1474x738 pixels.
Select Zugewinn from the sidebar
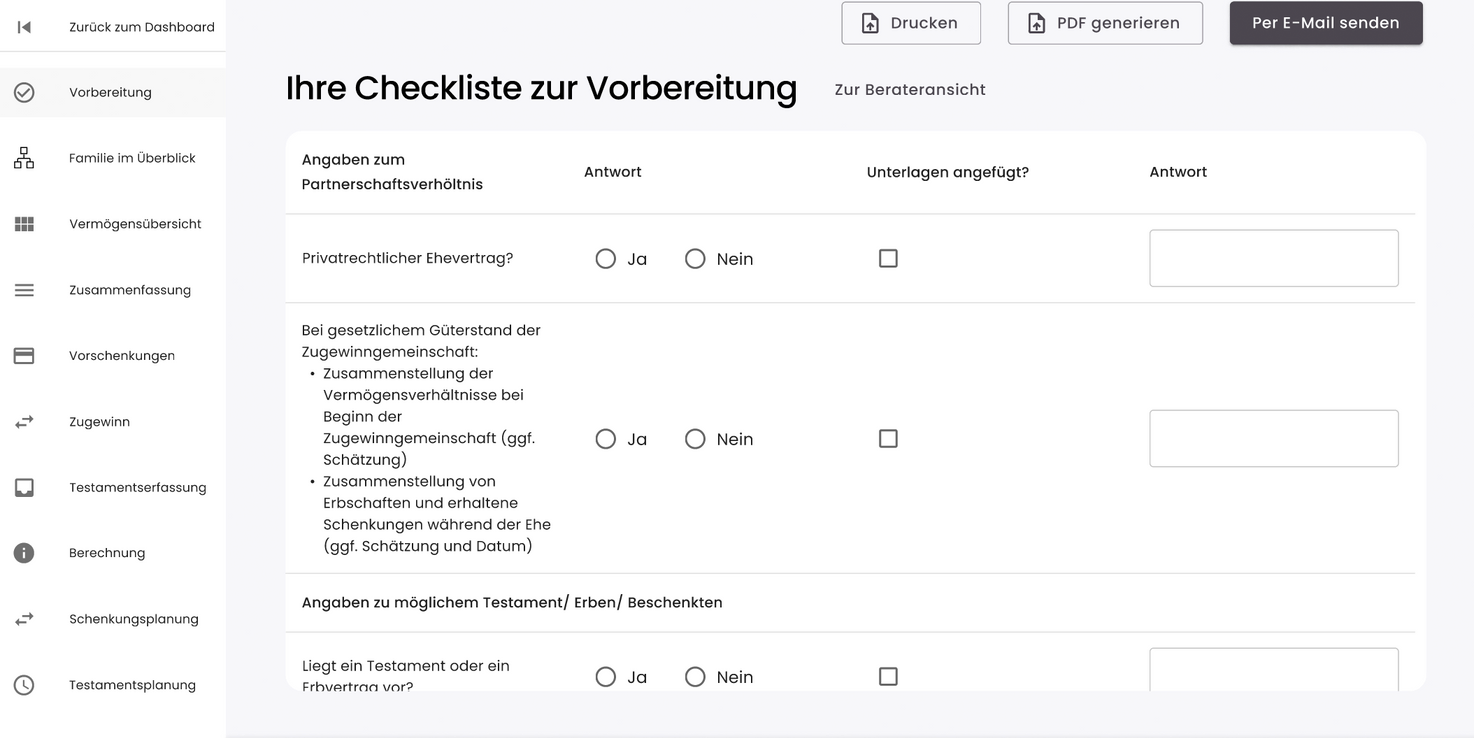(x=113, y=422)
